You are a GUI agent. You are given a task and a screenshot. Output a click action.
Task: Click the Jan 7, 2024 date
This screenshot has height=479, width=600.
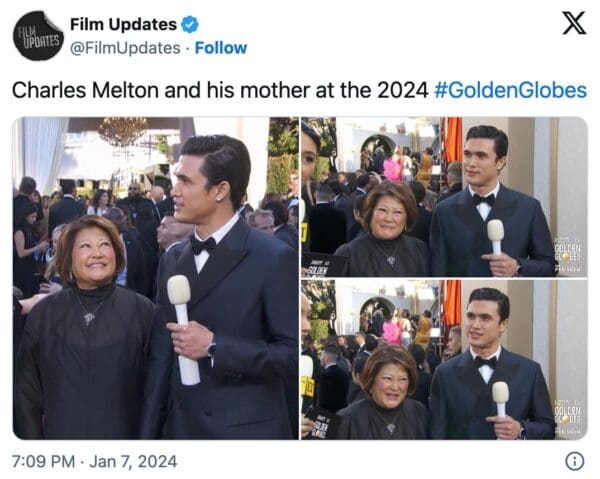pyautogui.click(x=134, y=461)
